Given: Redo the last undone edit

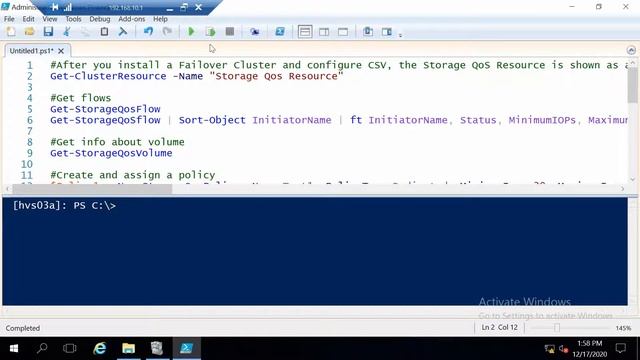Looking at the screenshot, I should pos(167,31).
